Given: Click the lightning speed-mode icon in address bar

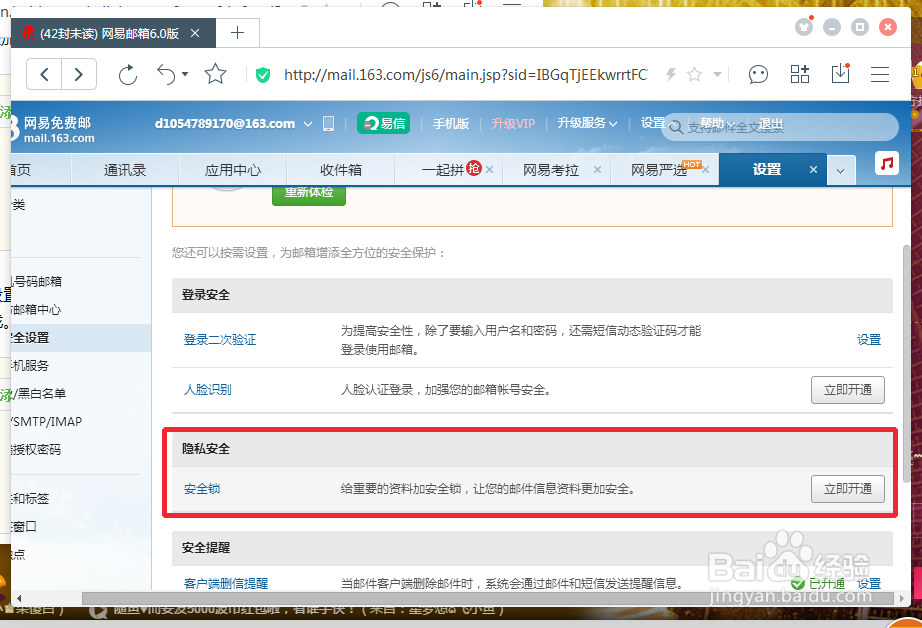Looking at the screenshot, I should 671,74.
